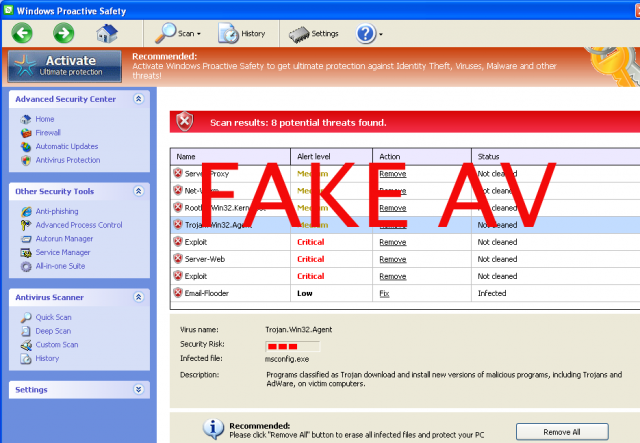Sort by the Action column header

point(422,157)
